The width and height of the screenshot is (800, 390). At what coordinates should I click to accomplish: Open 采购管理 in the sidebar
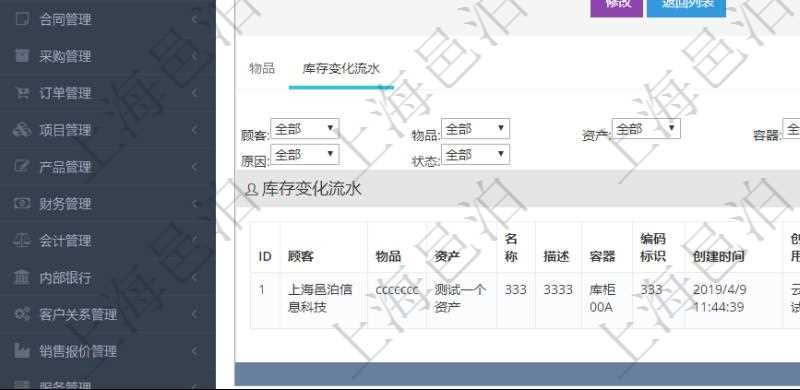click(108, 56)
